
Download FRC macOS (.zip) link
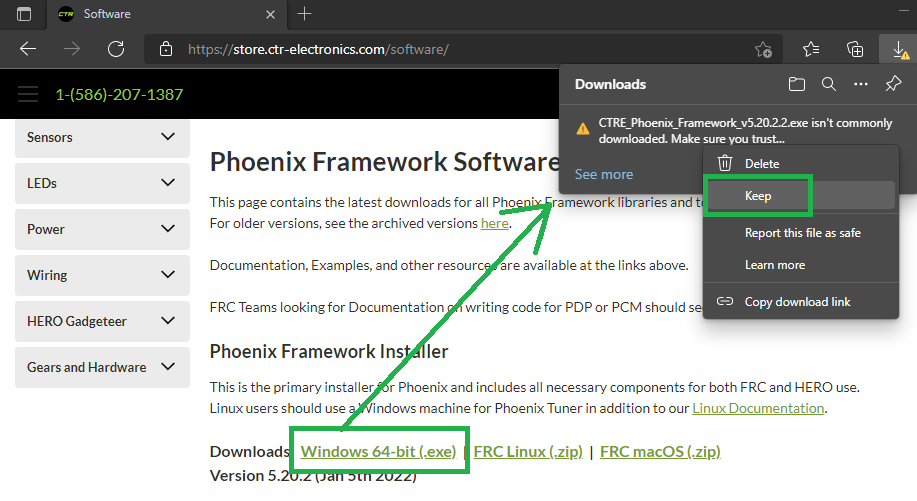(x=660, y=451)
